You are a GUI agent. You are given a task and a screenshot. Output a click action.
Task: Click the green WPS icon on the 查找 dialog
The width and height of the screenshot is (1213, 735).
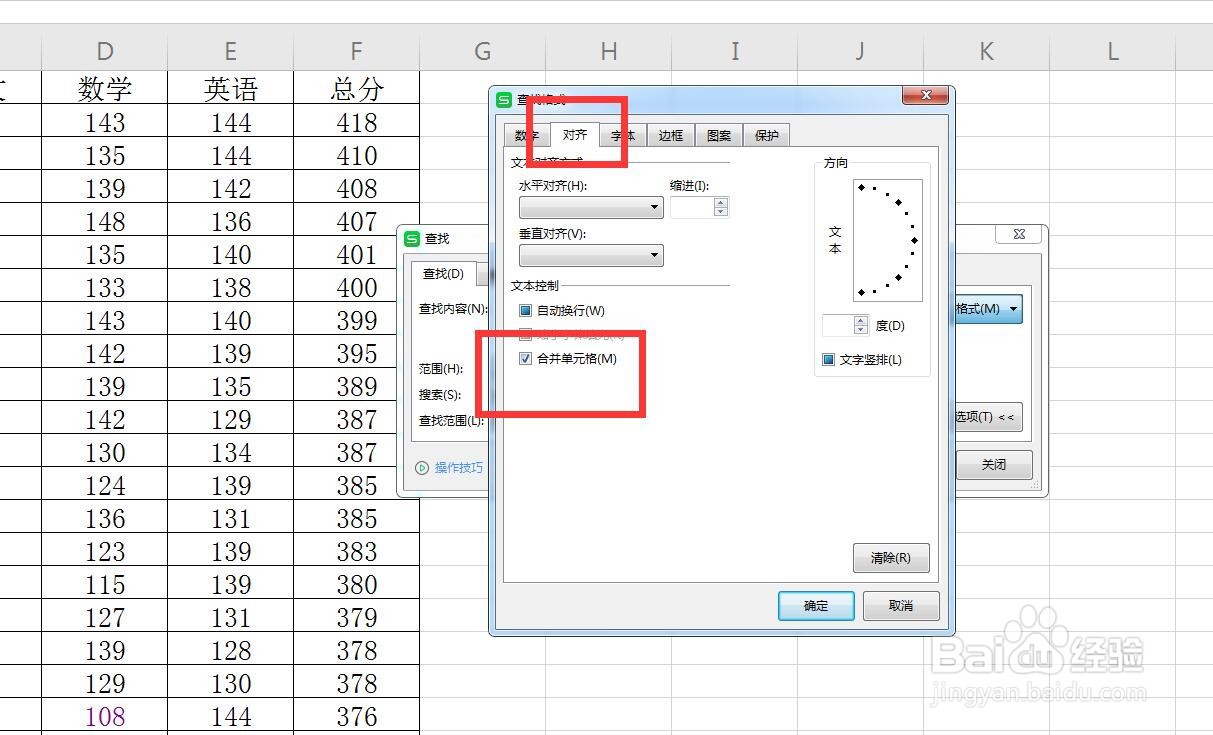point(410,238)
